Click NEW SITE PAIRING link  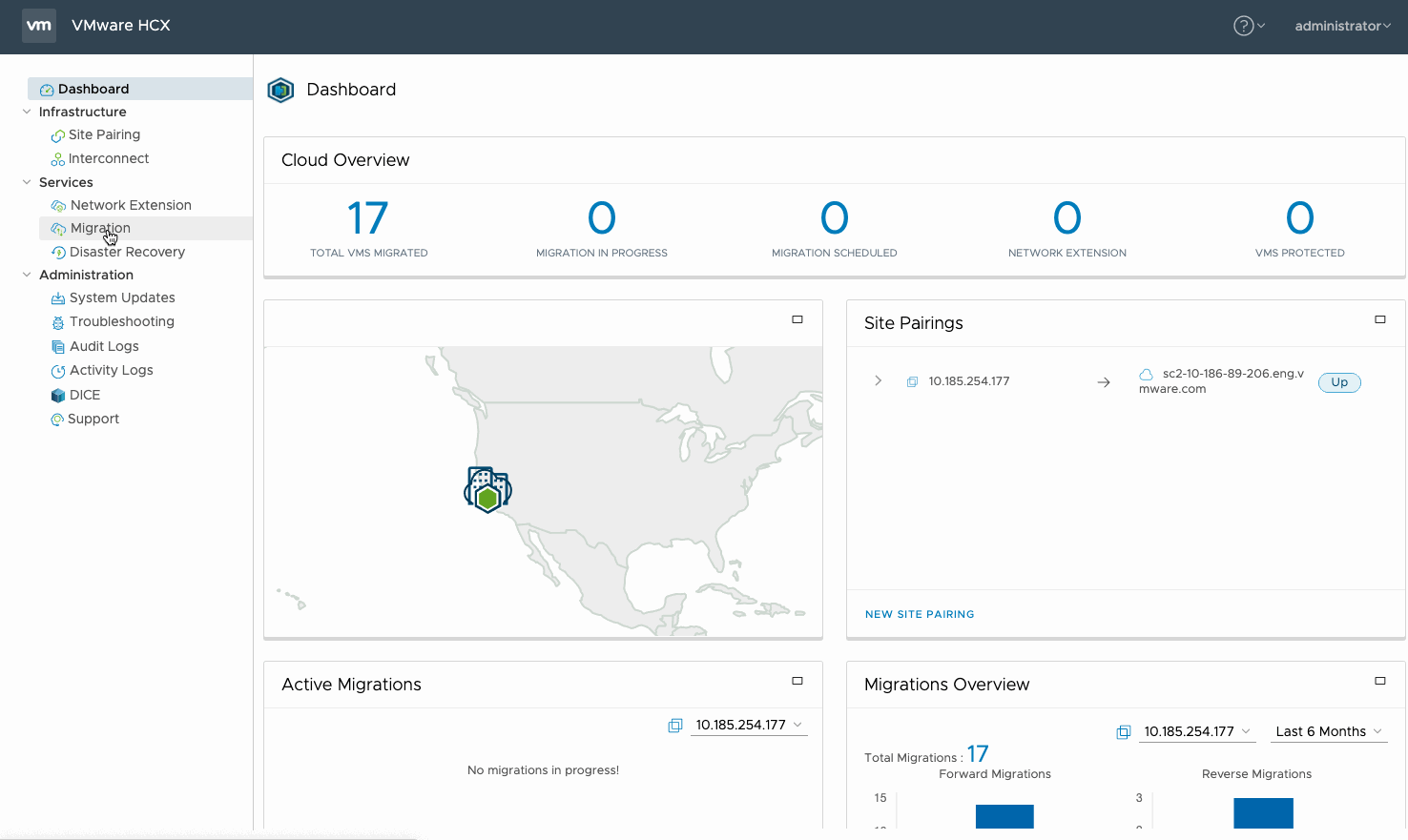tap(919, 614)
